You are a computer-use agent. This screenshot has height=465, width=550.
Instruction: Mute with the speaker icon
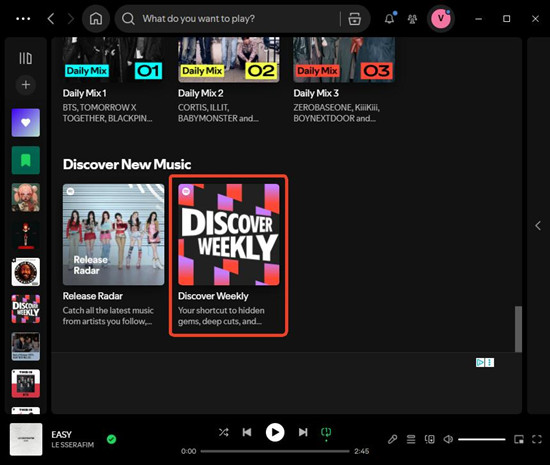448,439
